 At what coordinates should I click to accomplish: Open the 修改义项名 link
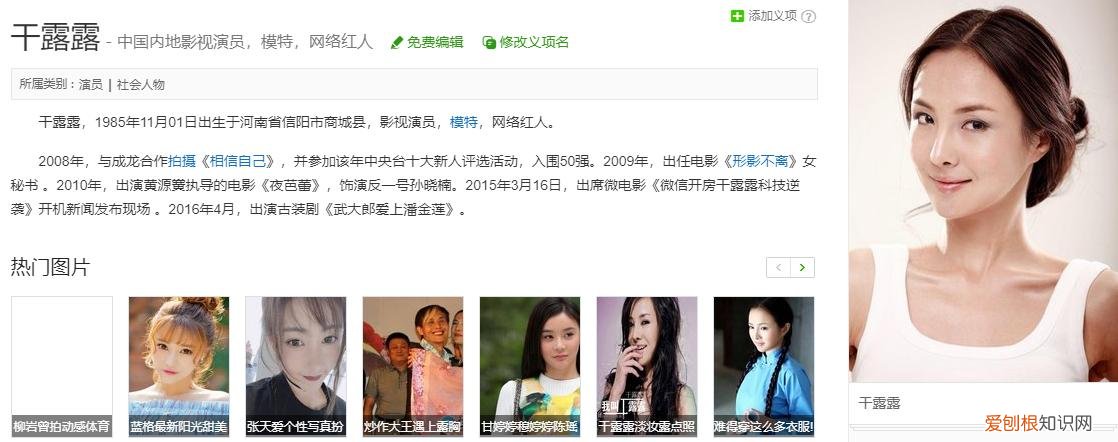(x=534, y=42)
